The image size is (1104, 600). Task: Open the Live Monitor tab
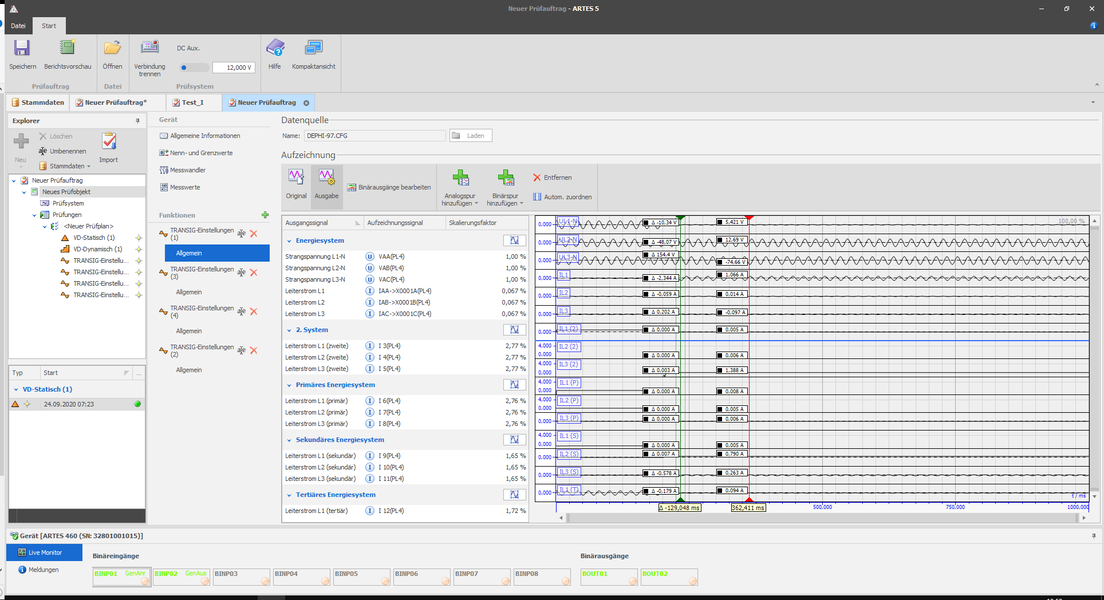pos(44,553)
